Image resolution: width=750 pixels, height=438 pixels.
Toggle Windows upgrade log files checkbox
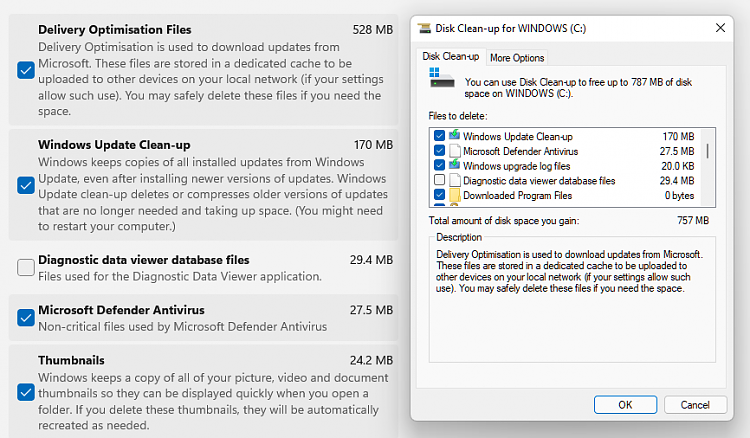(x=439, y=166)
